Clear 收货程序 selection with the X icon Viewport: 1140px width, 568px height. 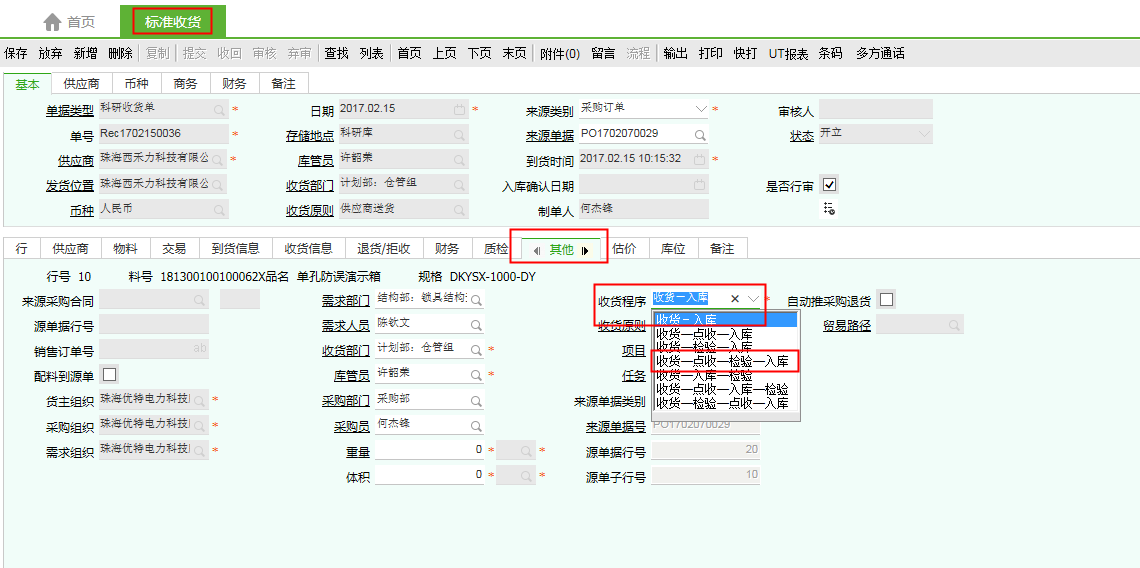pos(734,299)
